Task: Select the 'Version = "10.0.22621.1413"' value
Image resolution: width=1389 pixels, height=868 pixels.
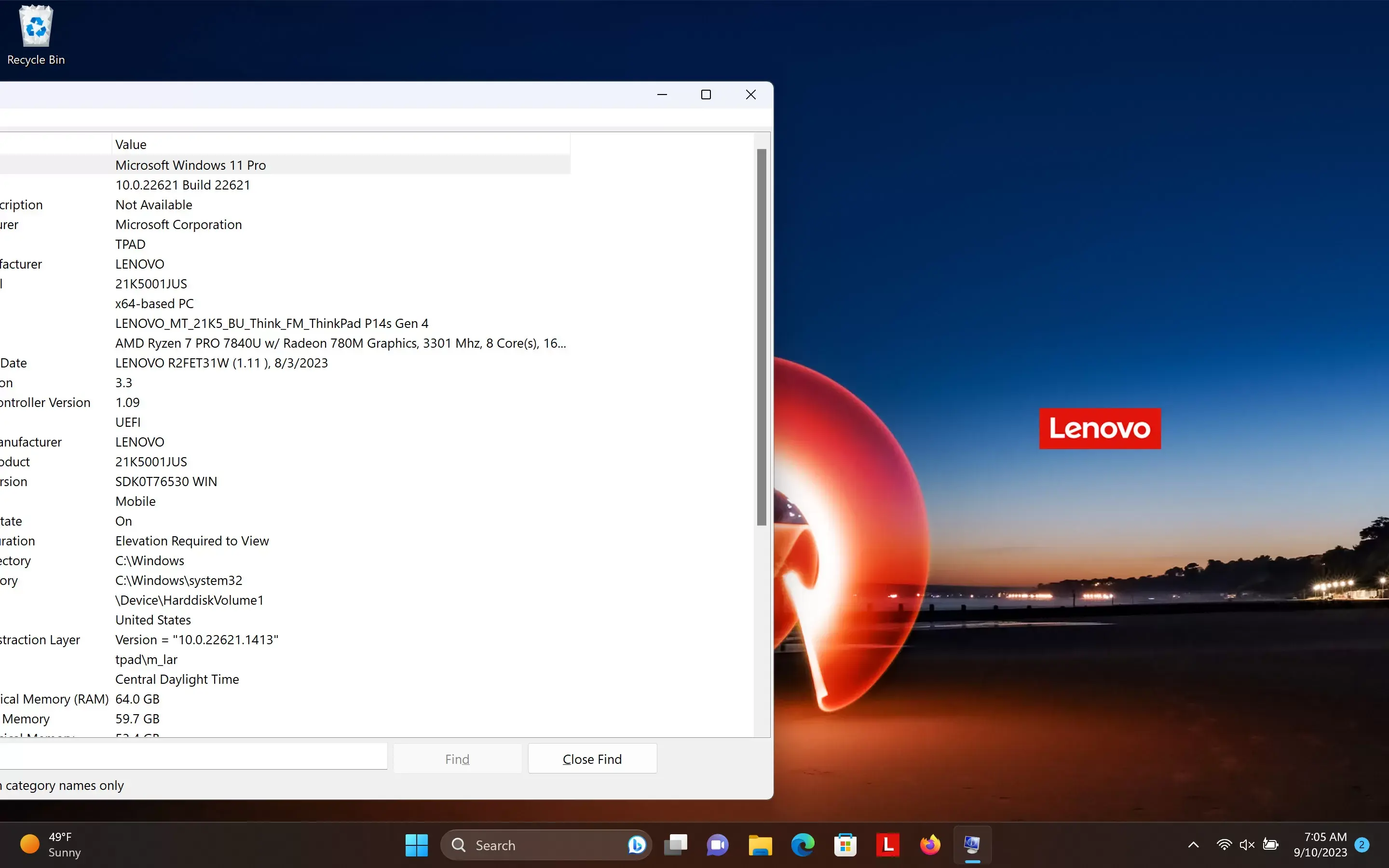Action: click(x=197, y=639)
